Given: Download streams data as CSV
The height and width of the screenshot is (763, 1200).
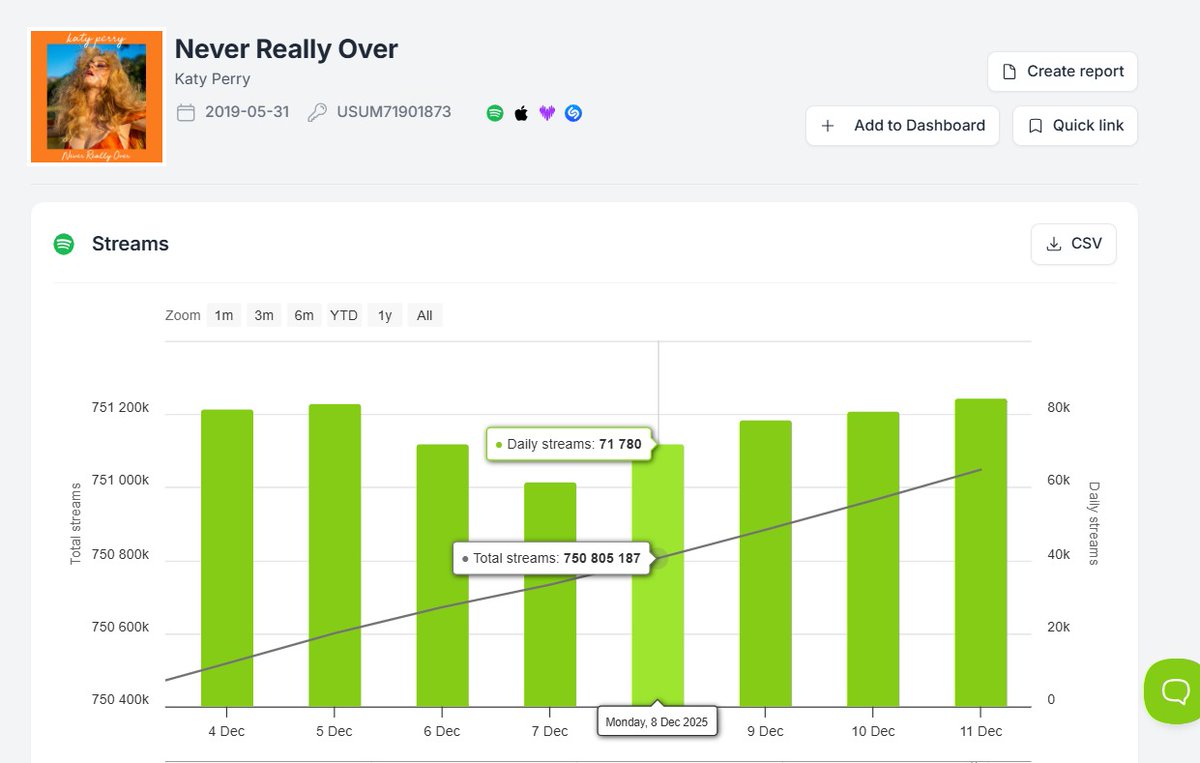Looking at the screenshot, I should 1074,243.
